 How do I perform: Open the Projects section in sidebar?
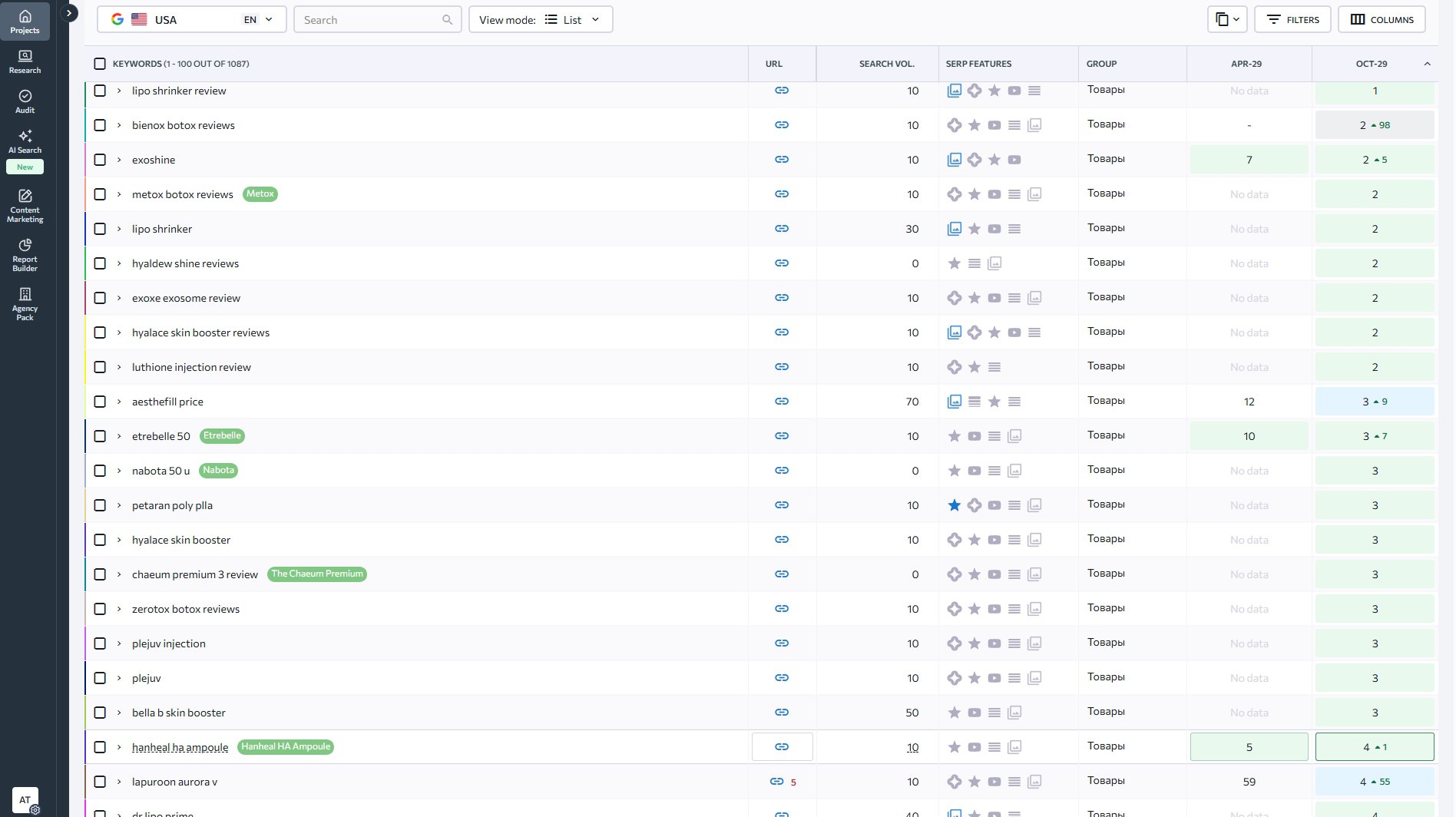(x=25, y=21)
